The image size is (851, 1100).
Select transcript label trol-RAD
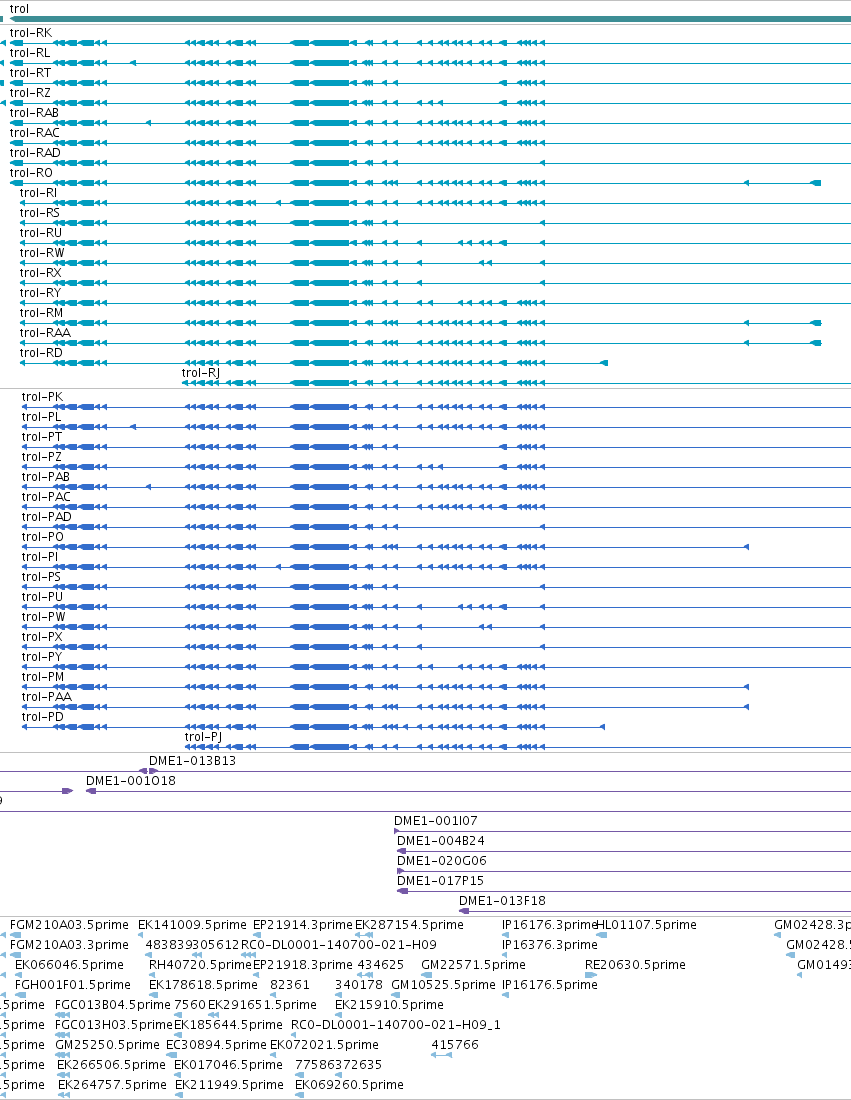35,153
